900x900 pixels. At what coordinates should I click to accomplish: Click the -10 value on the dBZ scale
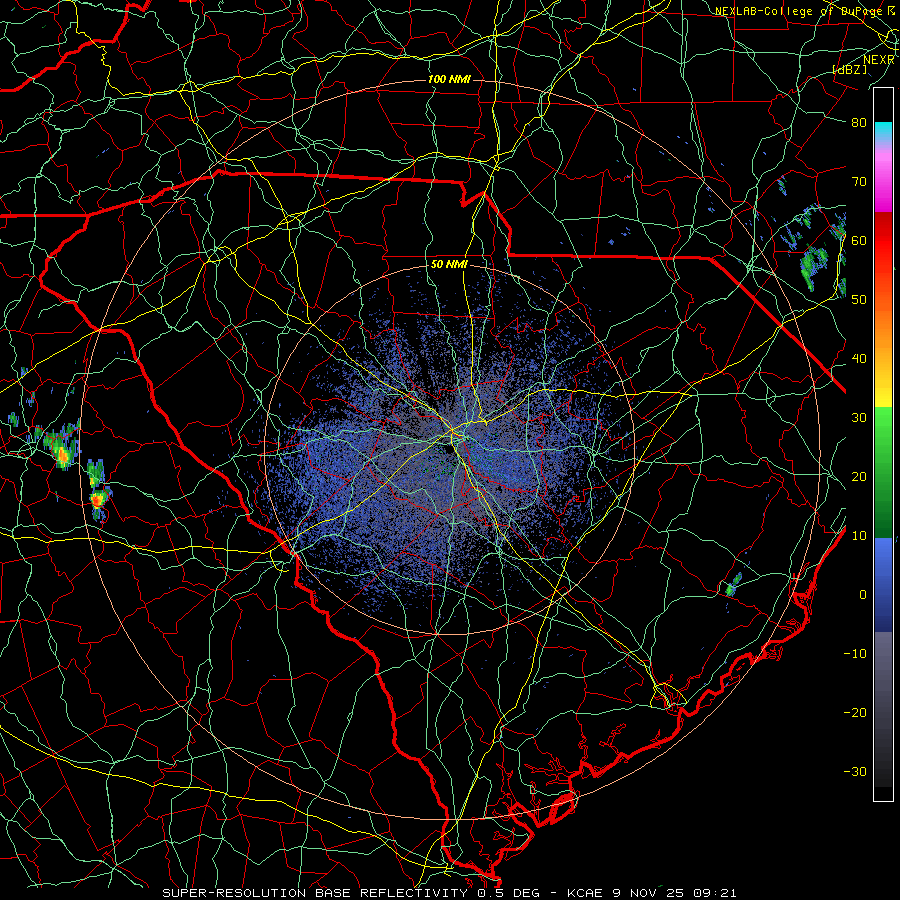(x=855, y=654)
